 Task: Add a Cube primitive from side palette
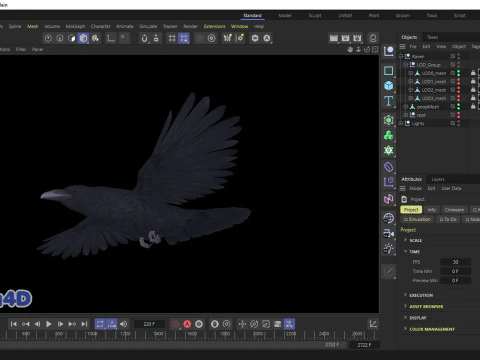point(389,86)
